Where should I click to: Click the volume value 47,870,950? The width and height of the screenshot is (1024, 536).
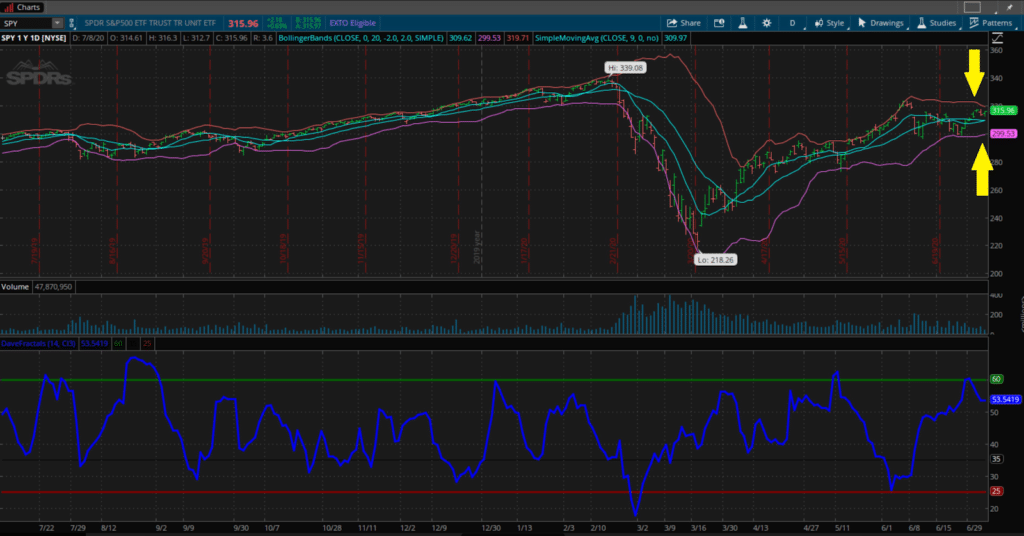click(x=54, y=287)
